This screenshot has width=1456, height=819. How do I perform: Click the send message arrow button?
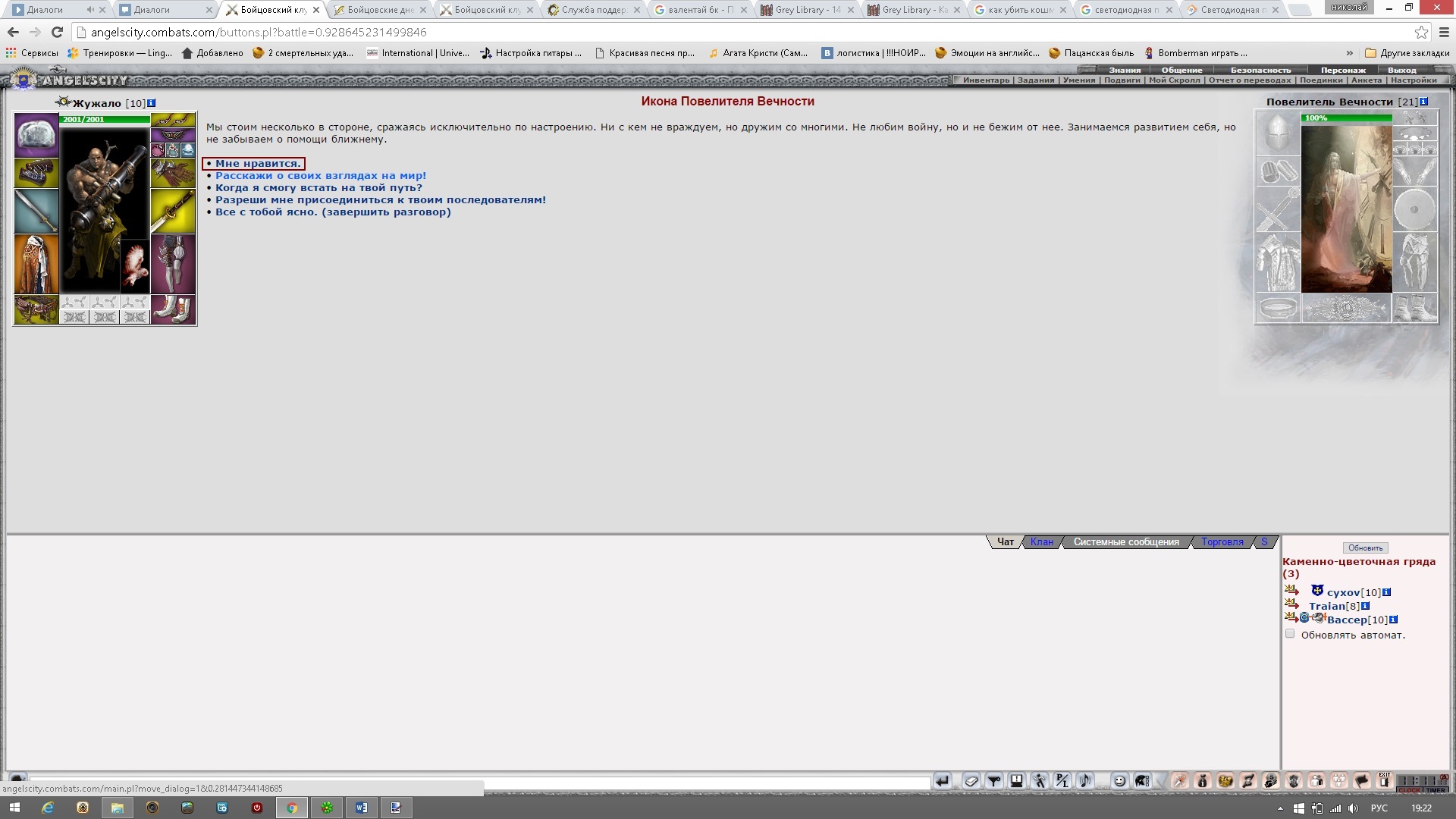(x=942, y=781)
